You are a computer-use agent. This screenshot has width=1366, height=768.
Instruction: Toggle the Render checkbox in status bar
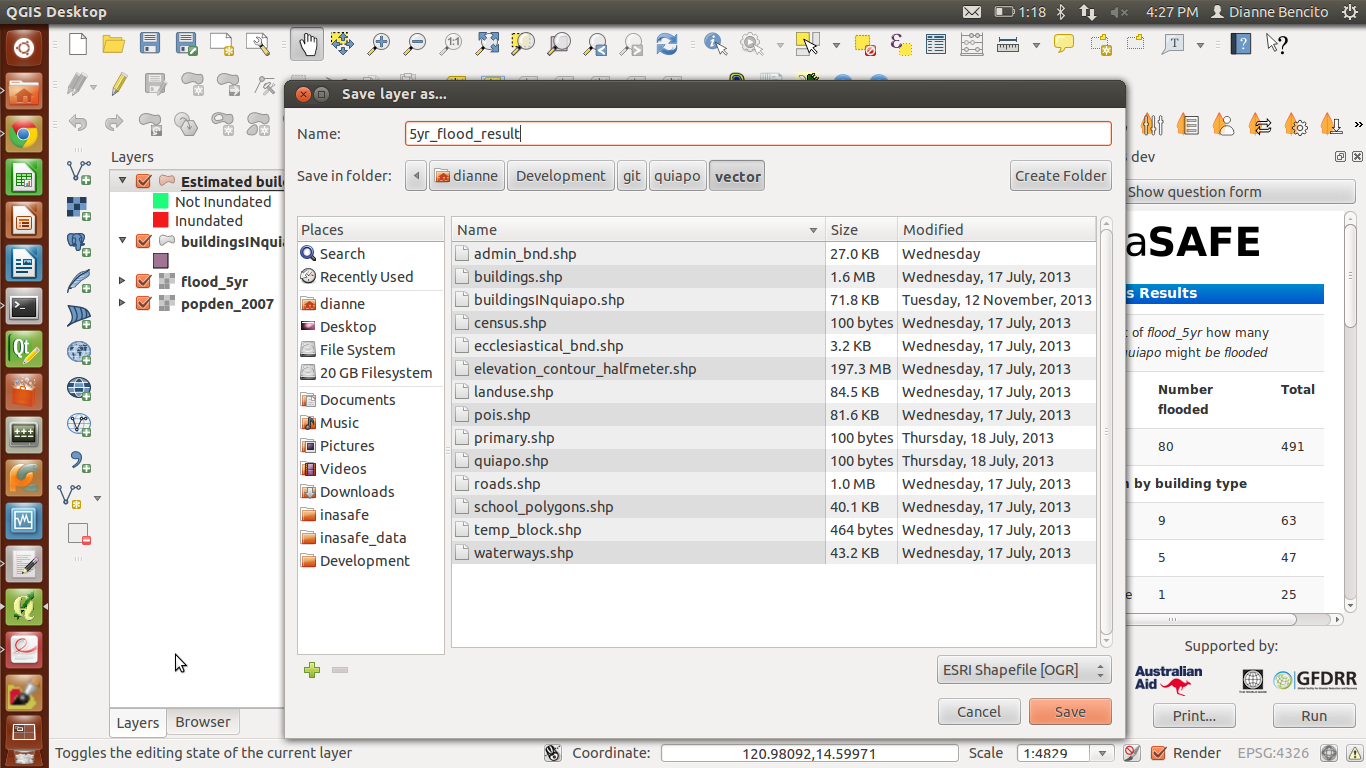1159,753
